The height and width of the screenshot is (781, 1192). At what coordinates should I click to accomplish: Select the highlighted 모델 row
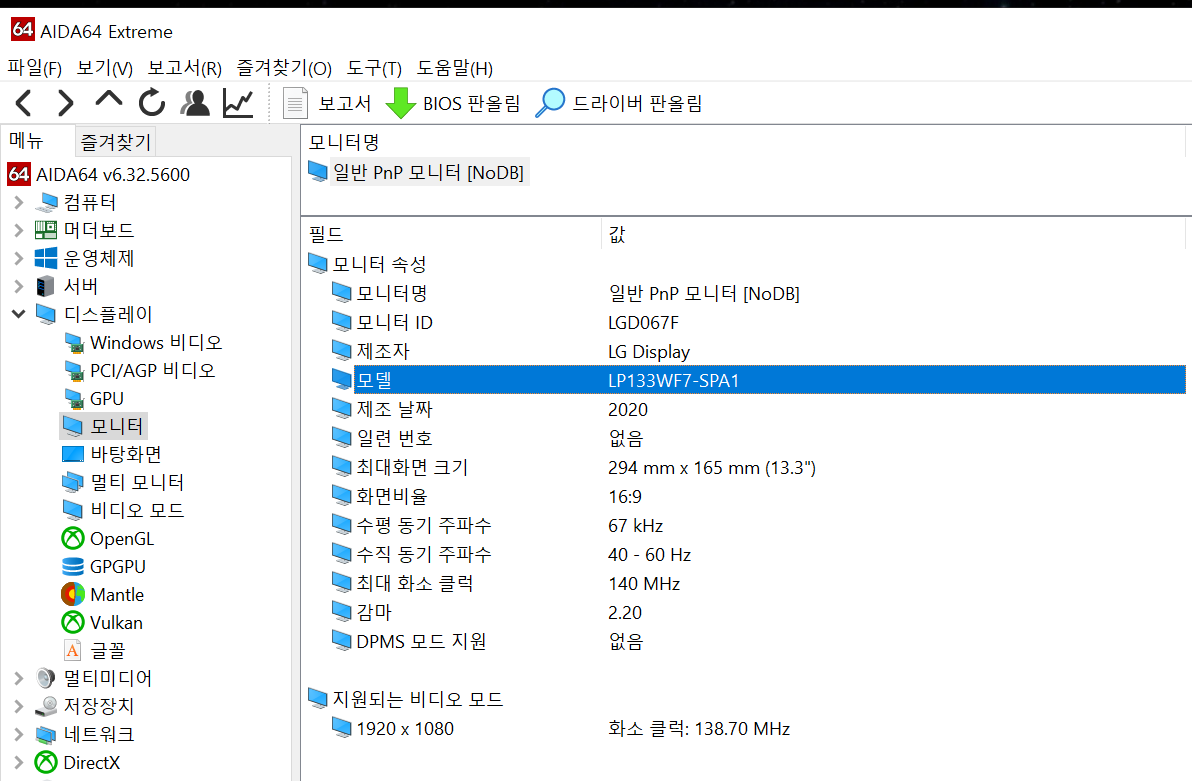757,380
